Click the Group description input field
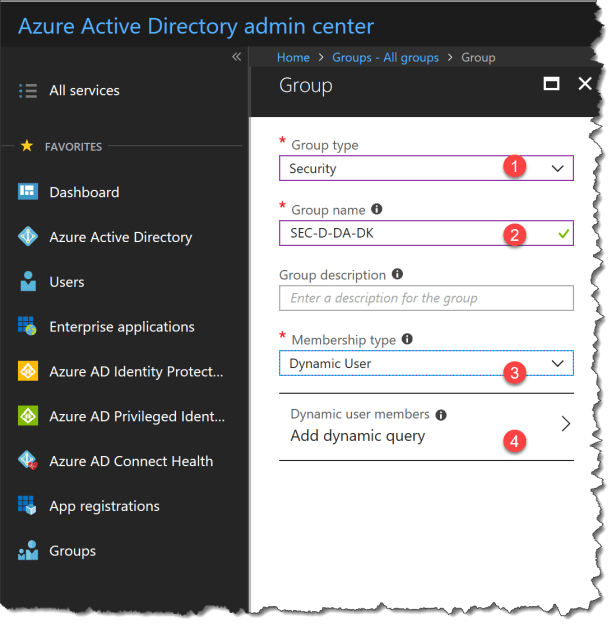The width and height of the screenshot is (616, 628). pos(425,298)
